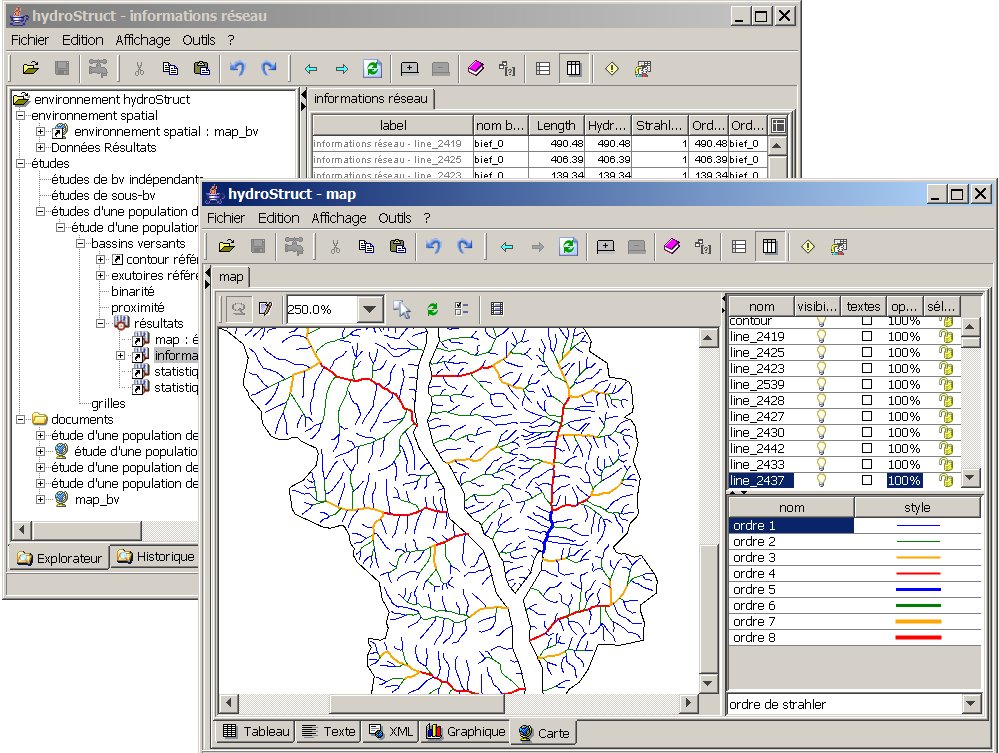Click column chooser icon at table header right
Viewport: 999px width, 753px height.
778,126
